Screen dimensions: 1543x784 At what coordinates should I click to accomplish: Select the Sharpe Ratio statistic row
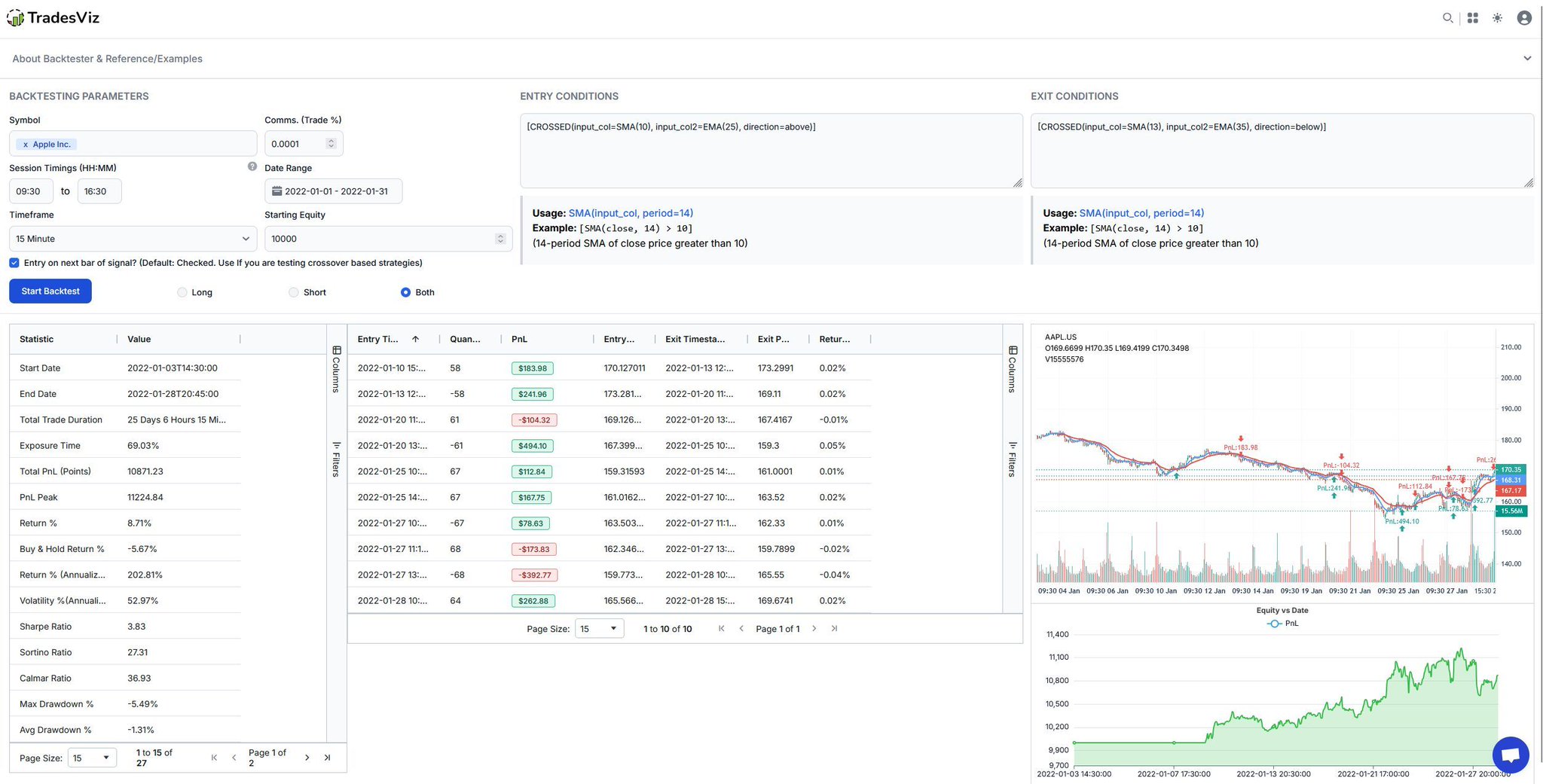(125, 627)
